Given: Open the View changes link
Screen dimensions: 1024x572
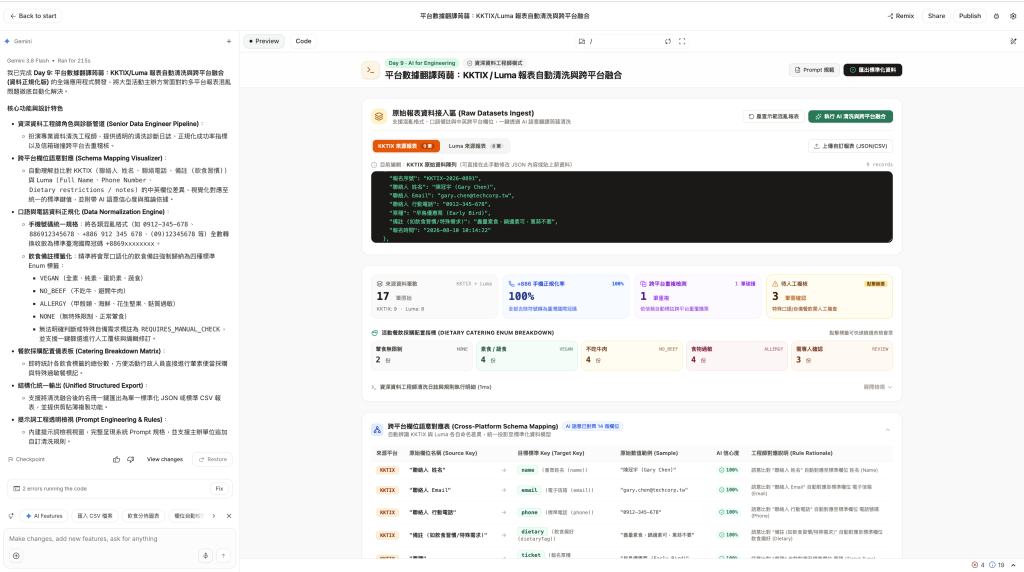Looking at the screenshot, I should pos(165,460).
